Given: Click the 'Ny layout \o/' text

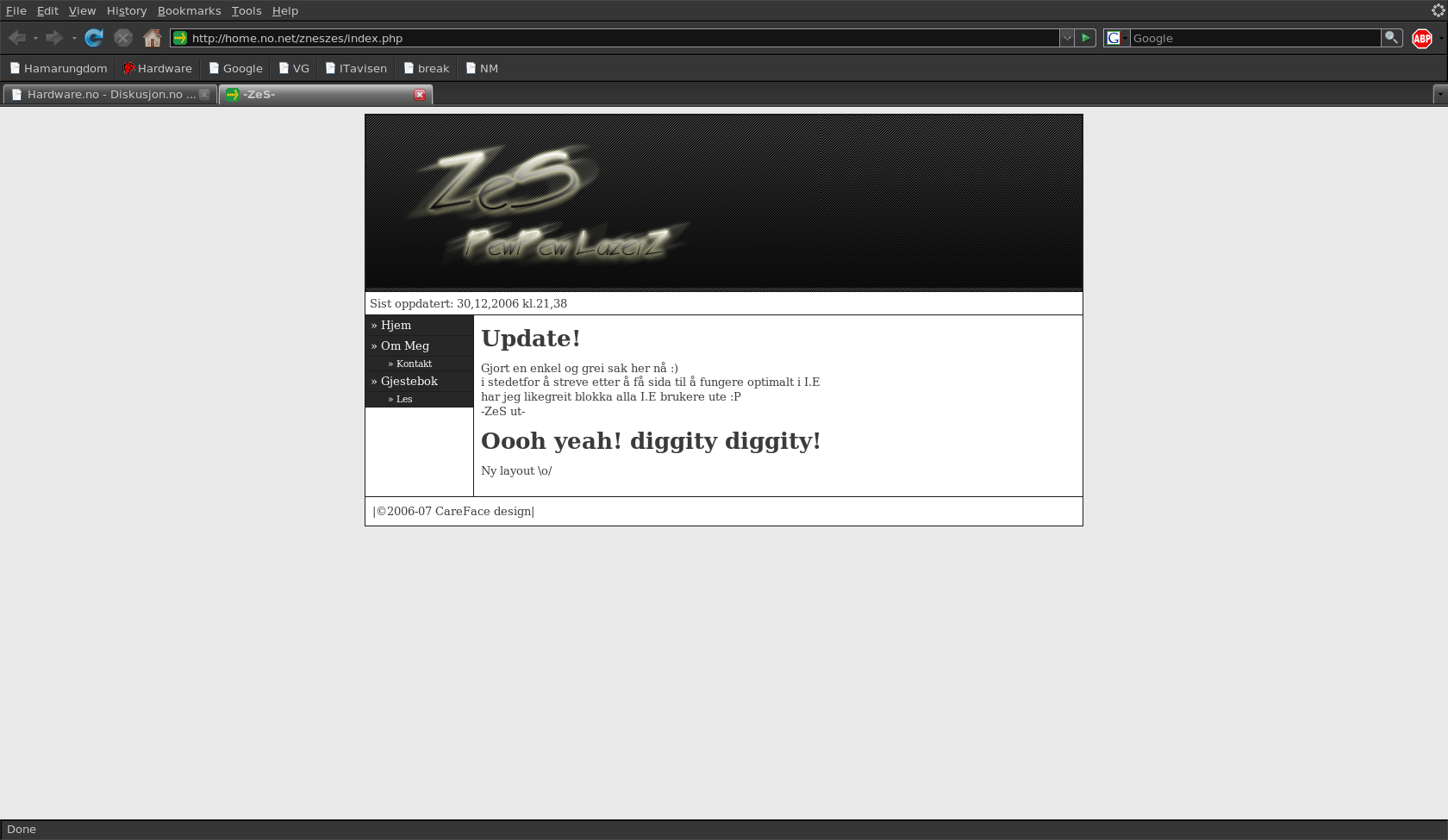Looking at the screenshot, I should (x=516, y=470).
